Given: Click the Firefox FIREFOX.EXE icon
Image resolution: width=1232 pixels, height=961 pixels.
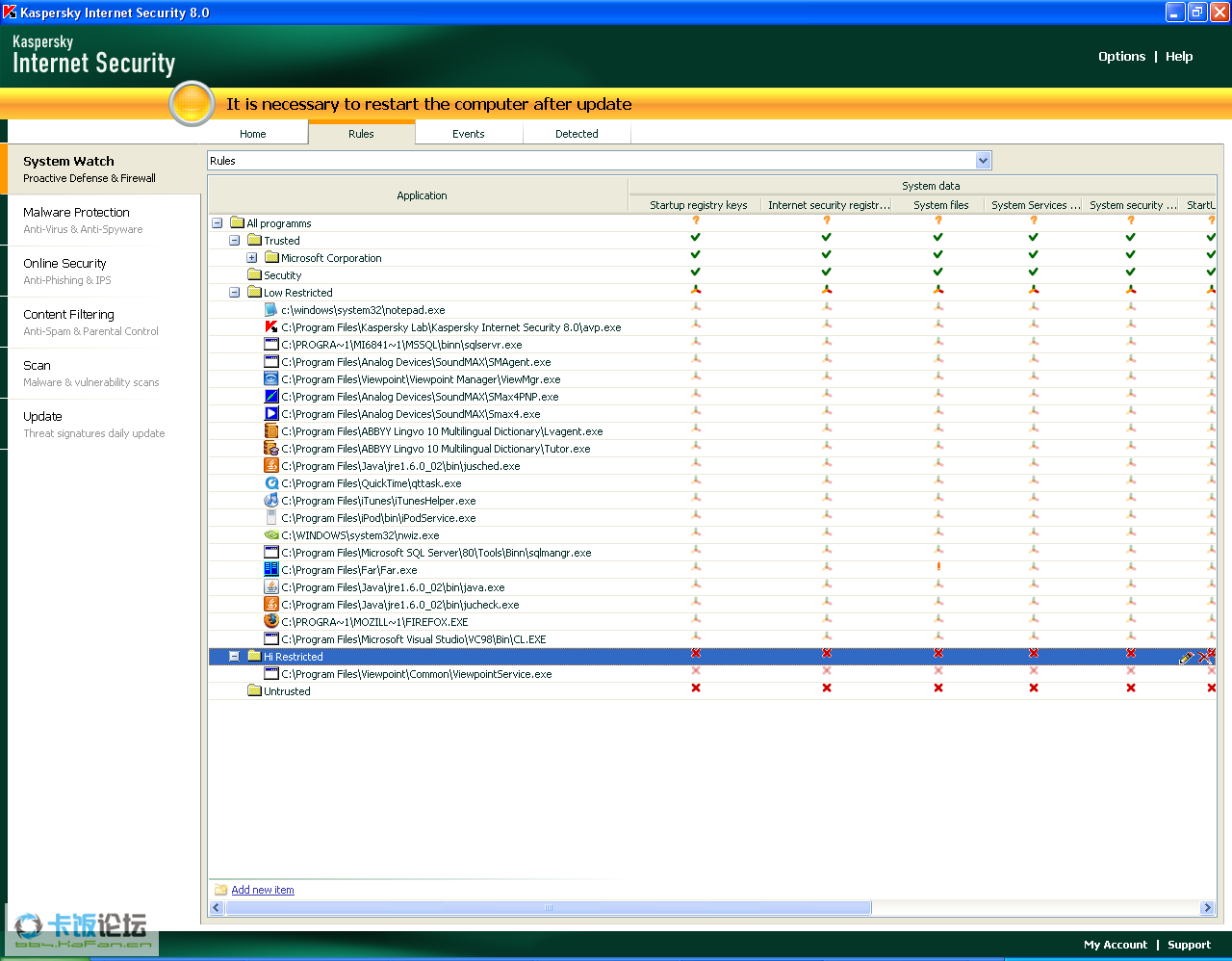Looking at the screenshot, I should click(271, 622).
